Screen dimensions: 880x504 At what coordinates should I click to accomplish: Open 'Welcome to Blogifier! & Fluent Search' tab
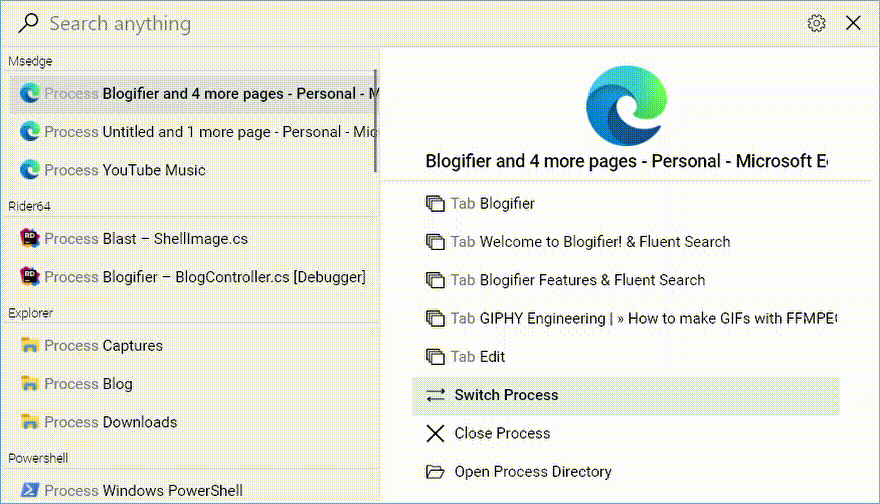[626, 241]
